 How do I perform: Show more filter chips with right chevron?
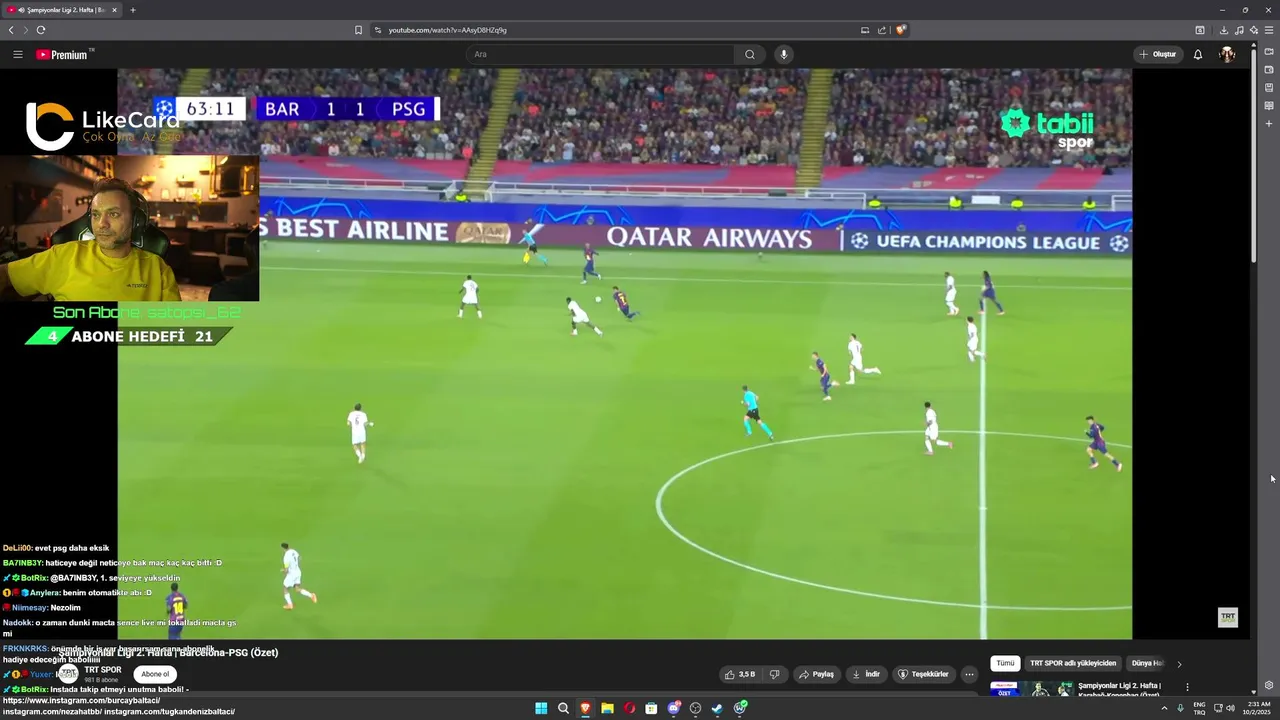(1179, 663)
